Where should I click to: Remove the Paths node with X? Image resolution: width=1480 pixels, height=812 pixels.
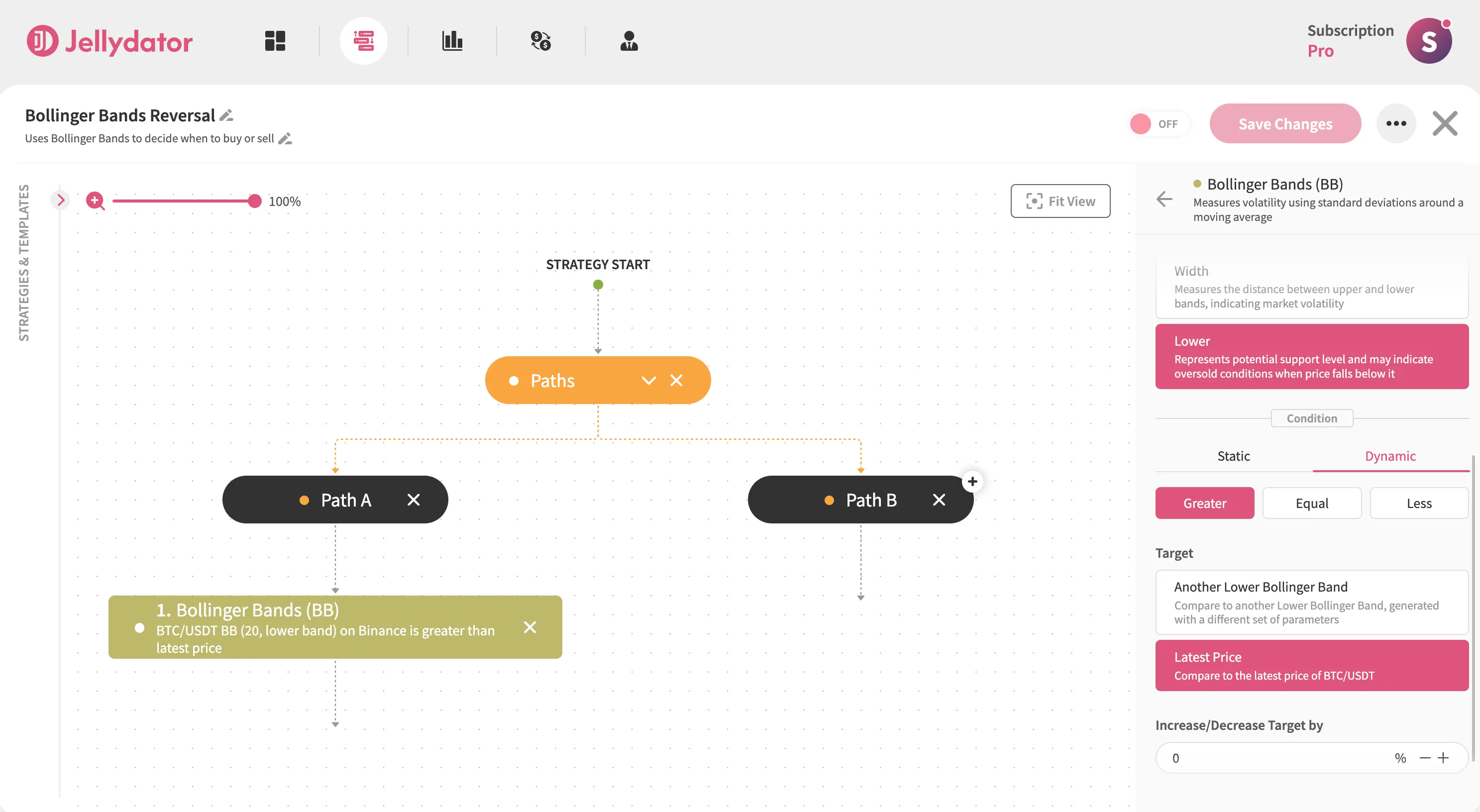pyautogui.click(x=676, y=380)
